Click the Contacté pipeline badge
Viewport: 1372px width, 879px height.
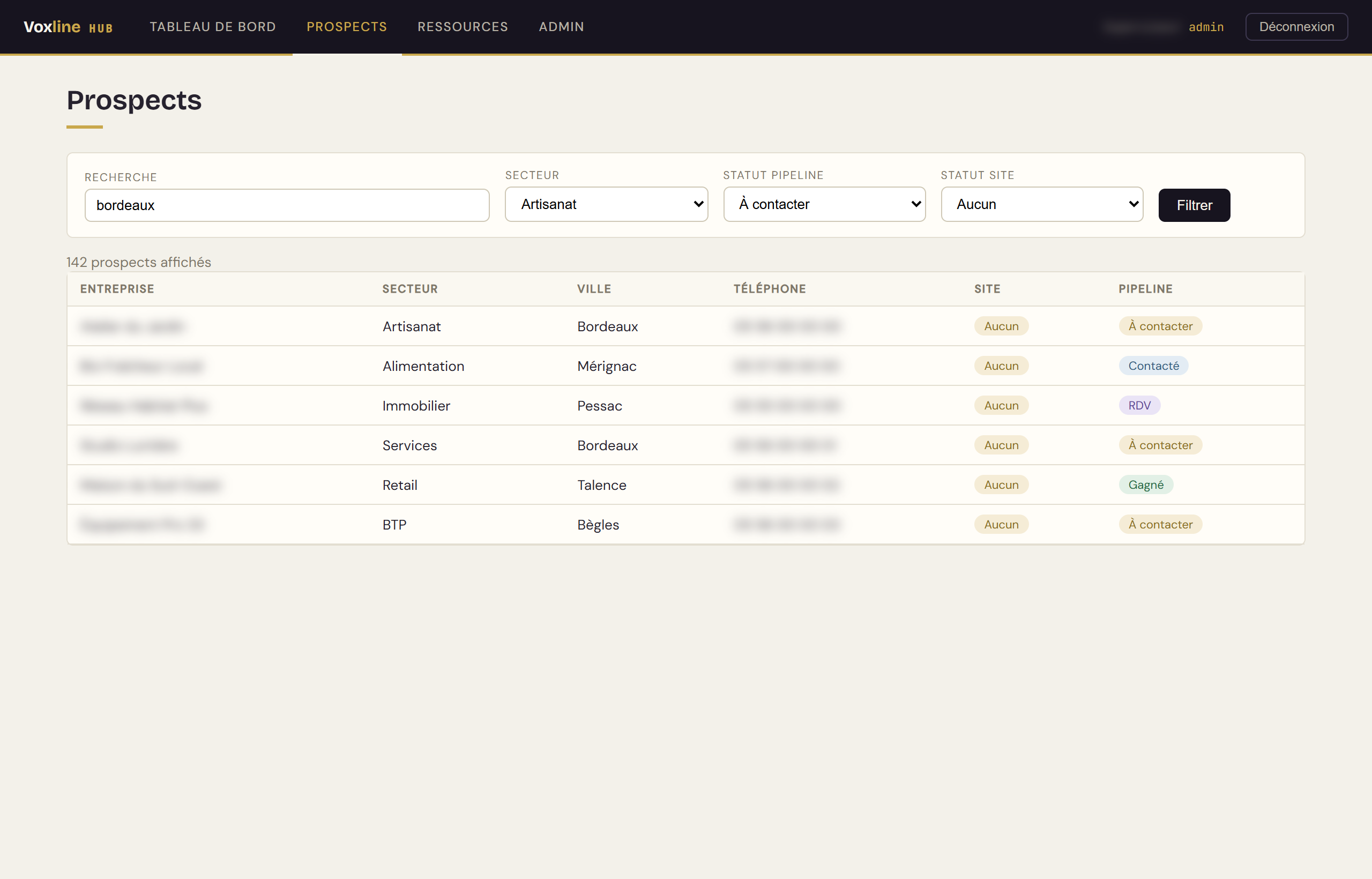1153,366
